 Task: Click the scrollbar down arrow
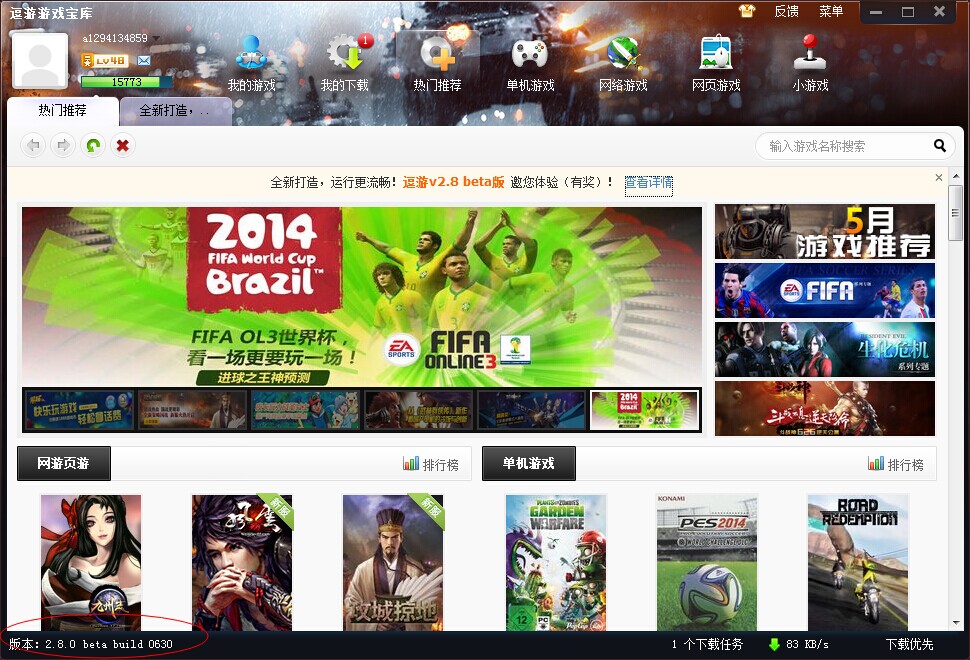(x=956, y=623)
